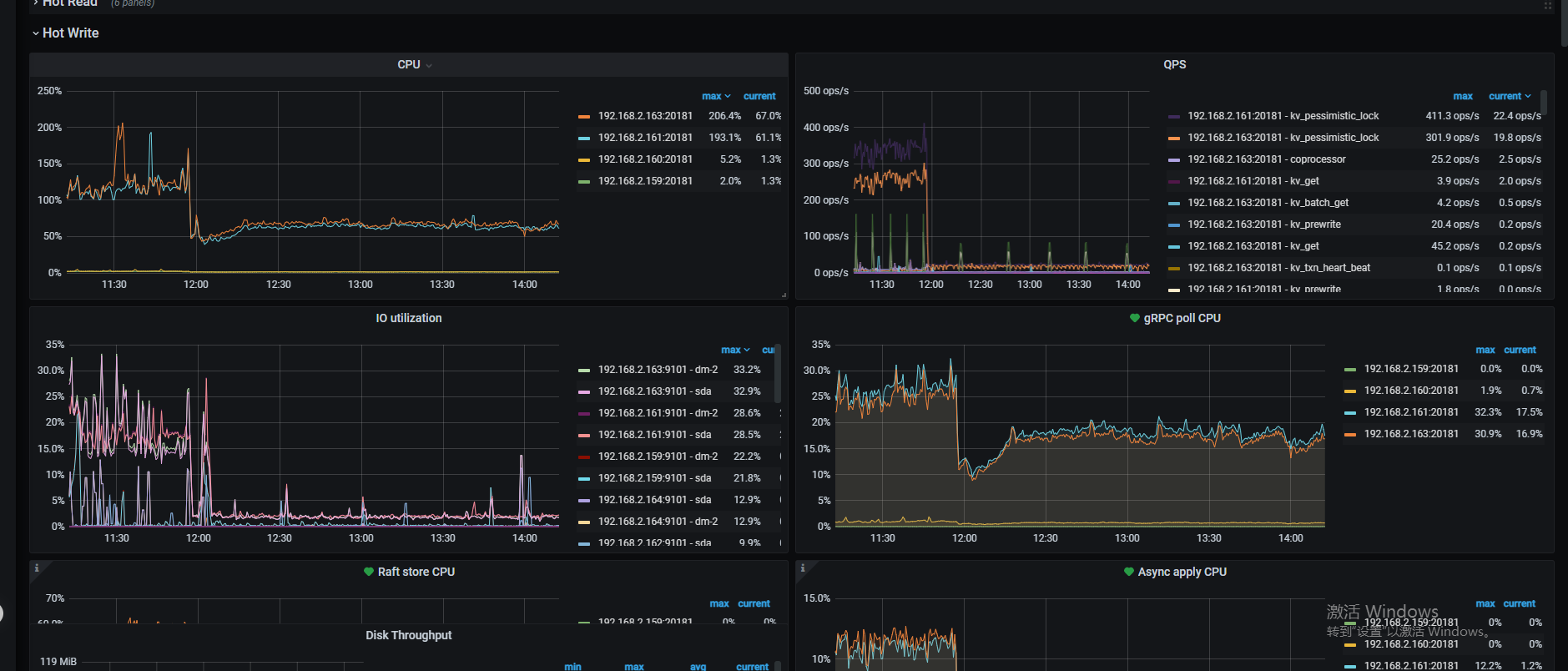Toggle 192.168.2.161:20181 kv_pessimistic_lock series in QPS legend
Image resolution: width=1568 pixels, height=671 pixels.
pyautogui.click(x=1283, y=116)
